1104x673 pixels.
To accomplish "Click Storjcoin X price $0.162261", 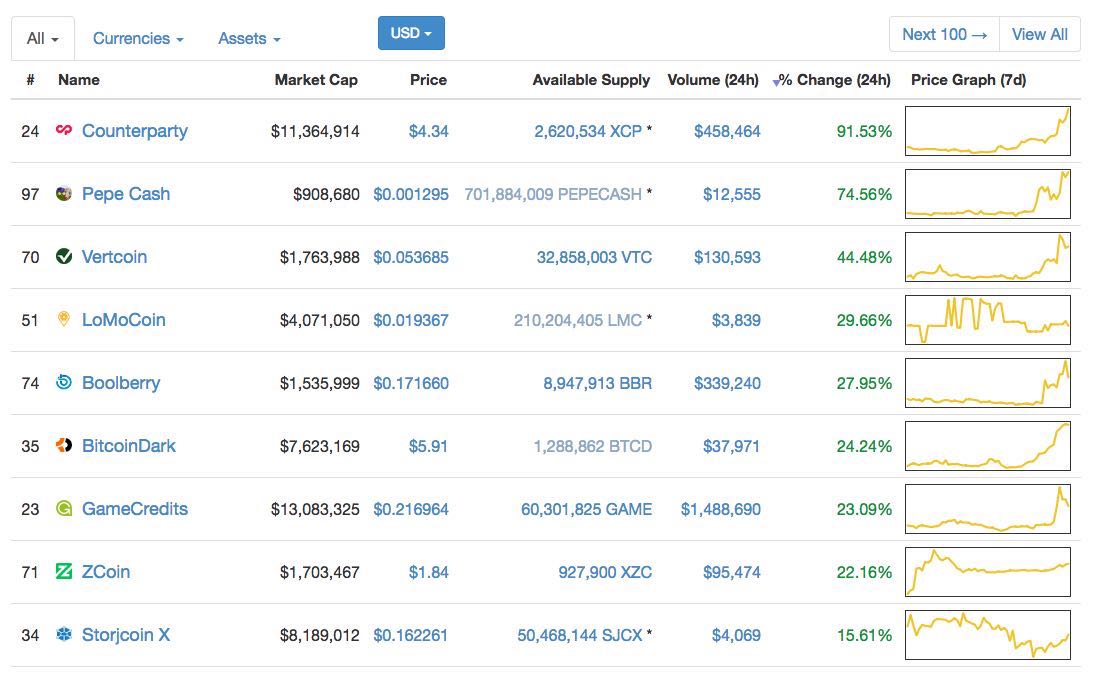I will [410, 636].
